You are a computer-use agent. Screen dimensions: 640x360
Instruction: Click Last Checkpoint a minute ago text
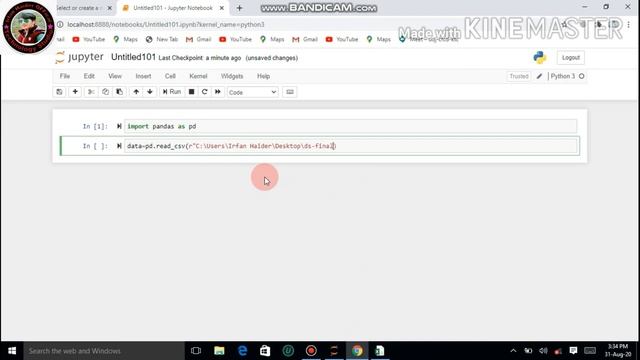pyautogui.click(x=200, y=58)
